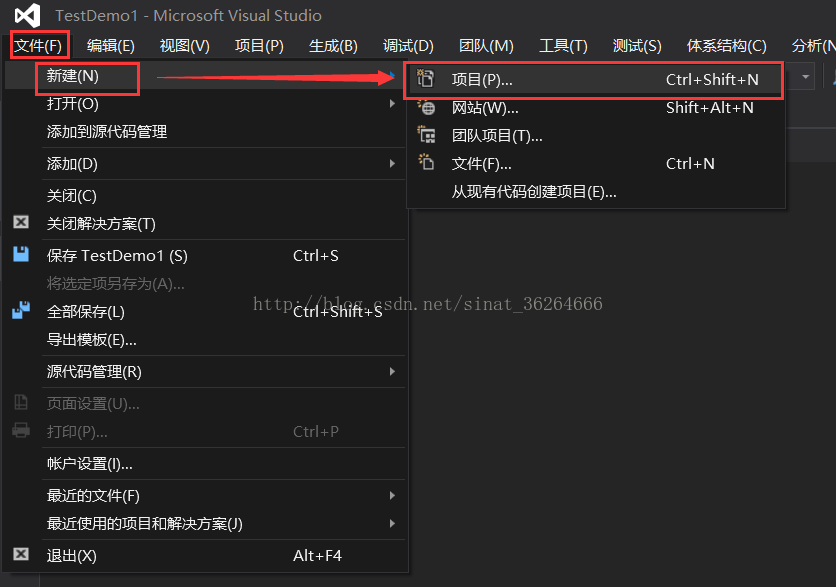Viewport: 836px width, 587px height.
Task: Click the Page Setup icon
Action: 21,402
